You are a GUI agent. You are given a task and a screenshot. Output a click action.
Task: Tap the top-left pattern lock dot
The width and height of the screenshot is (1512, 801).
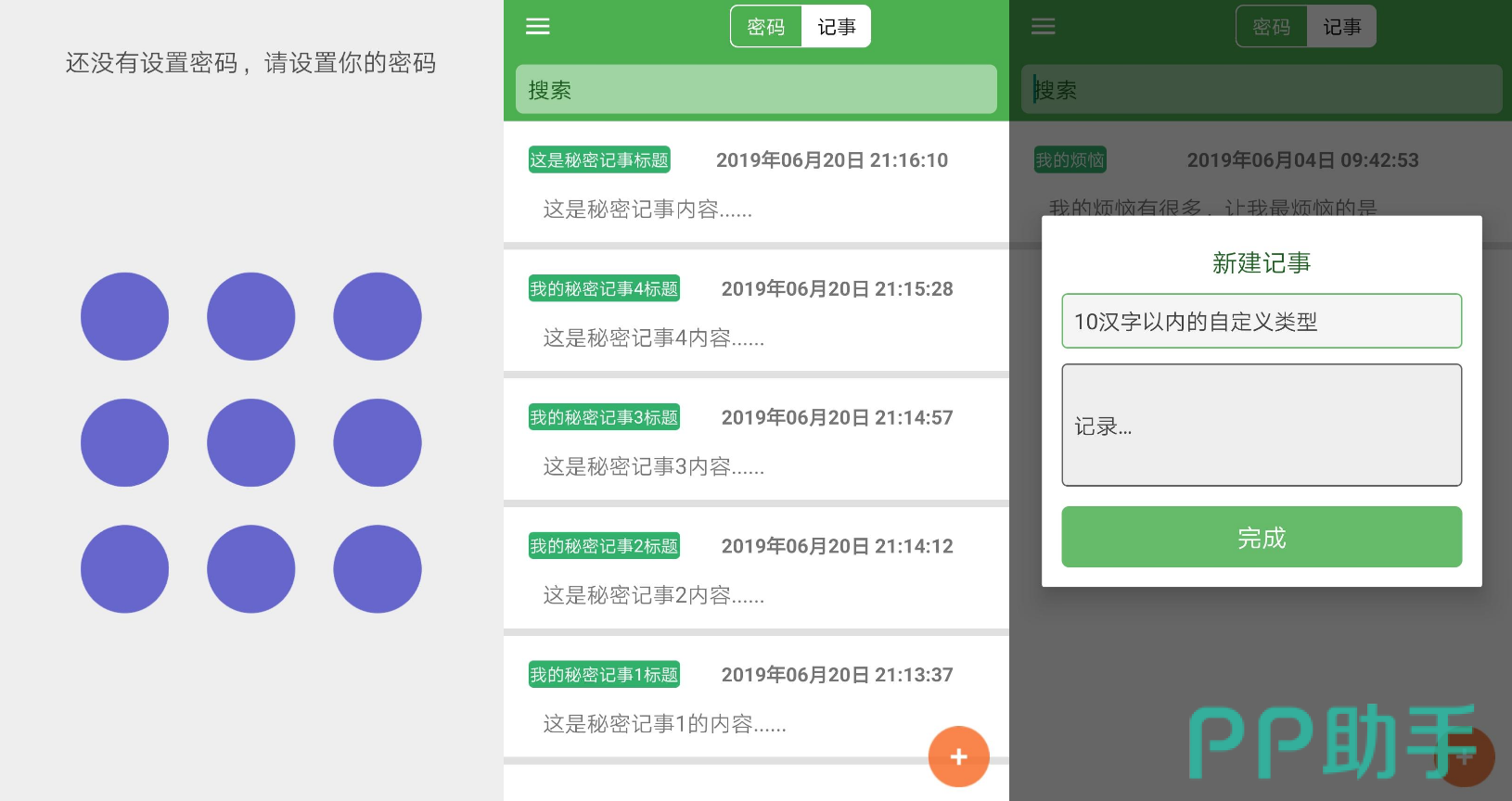click(x=124, y=316)
